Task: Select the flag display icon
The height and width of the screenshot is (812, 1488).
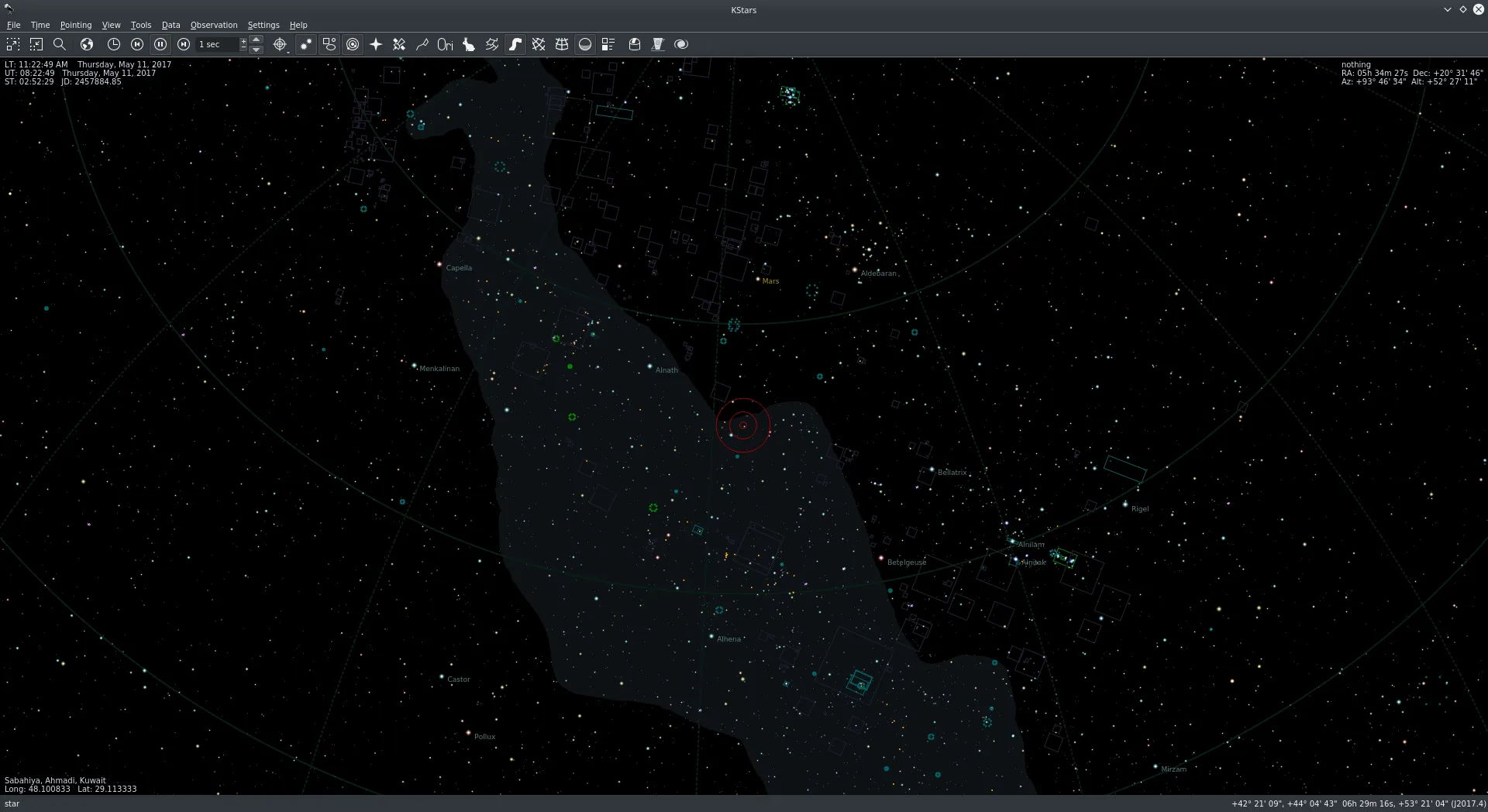Action: click(x=658, y=44)
